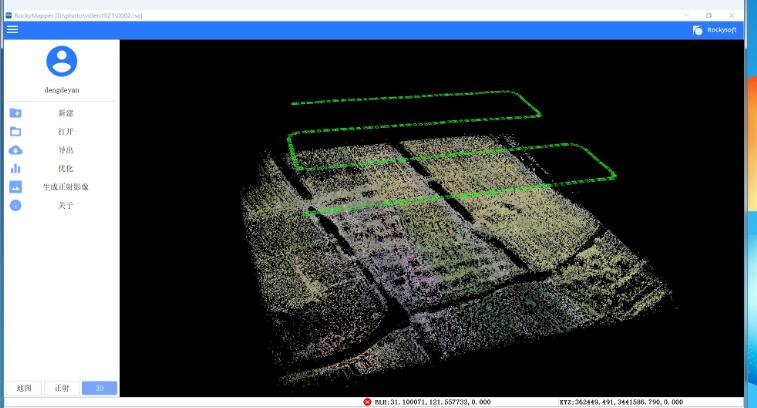Screen dimensions: 757x408
Task: Select the 生成正射影像 menu entry
Action: pos(66,187)
